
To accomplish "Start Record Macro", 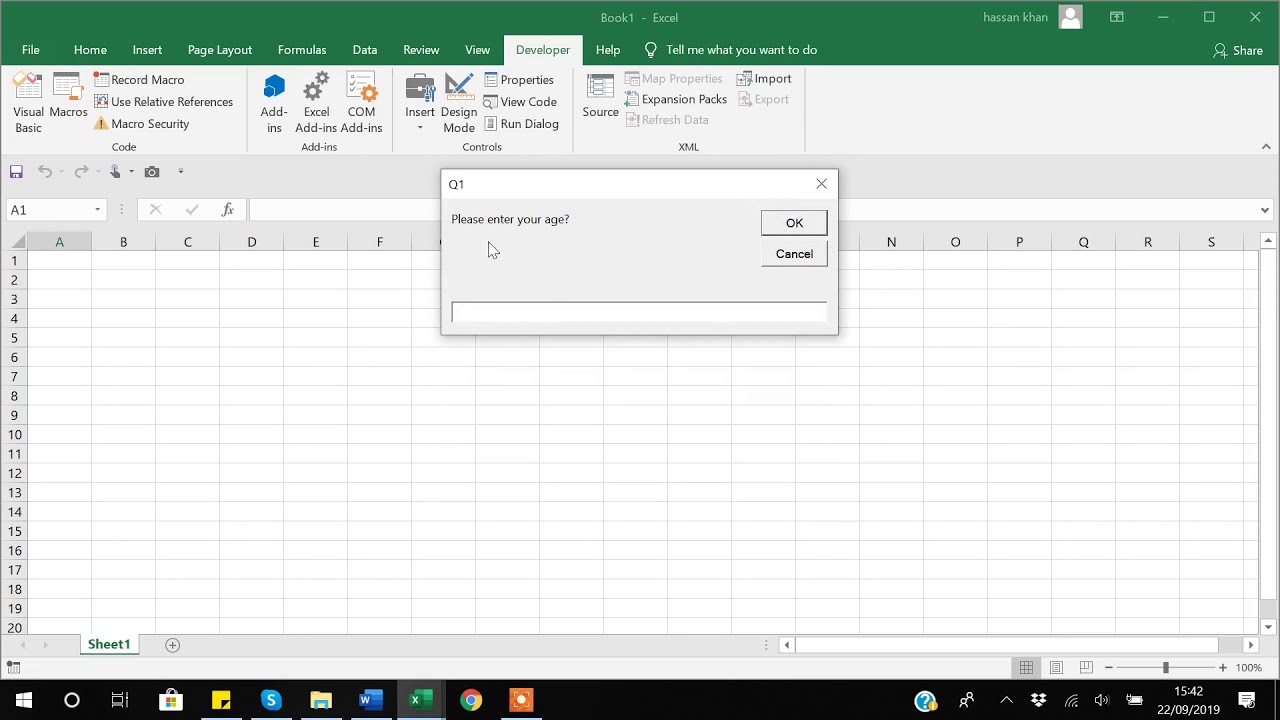I will click(139, 79).
